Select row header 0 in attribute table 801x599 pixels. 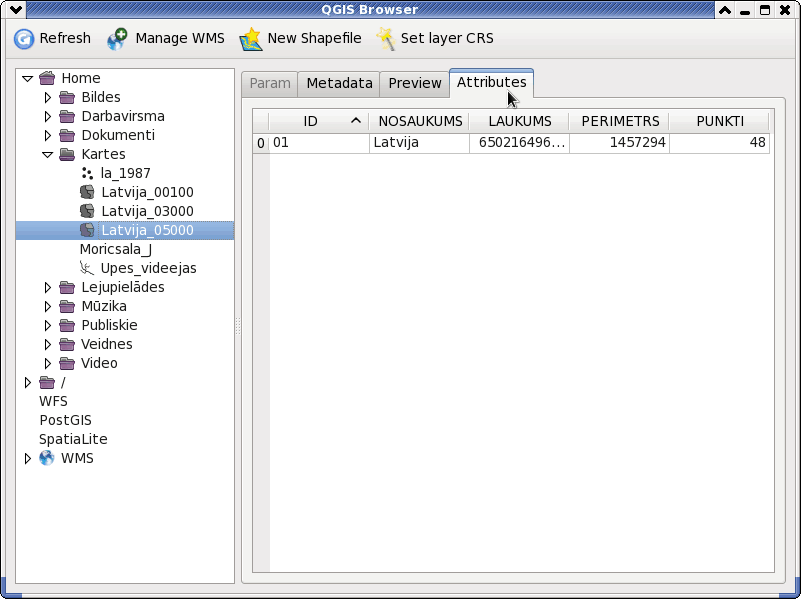pos(261,143)
